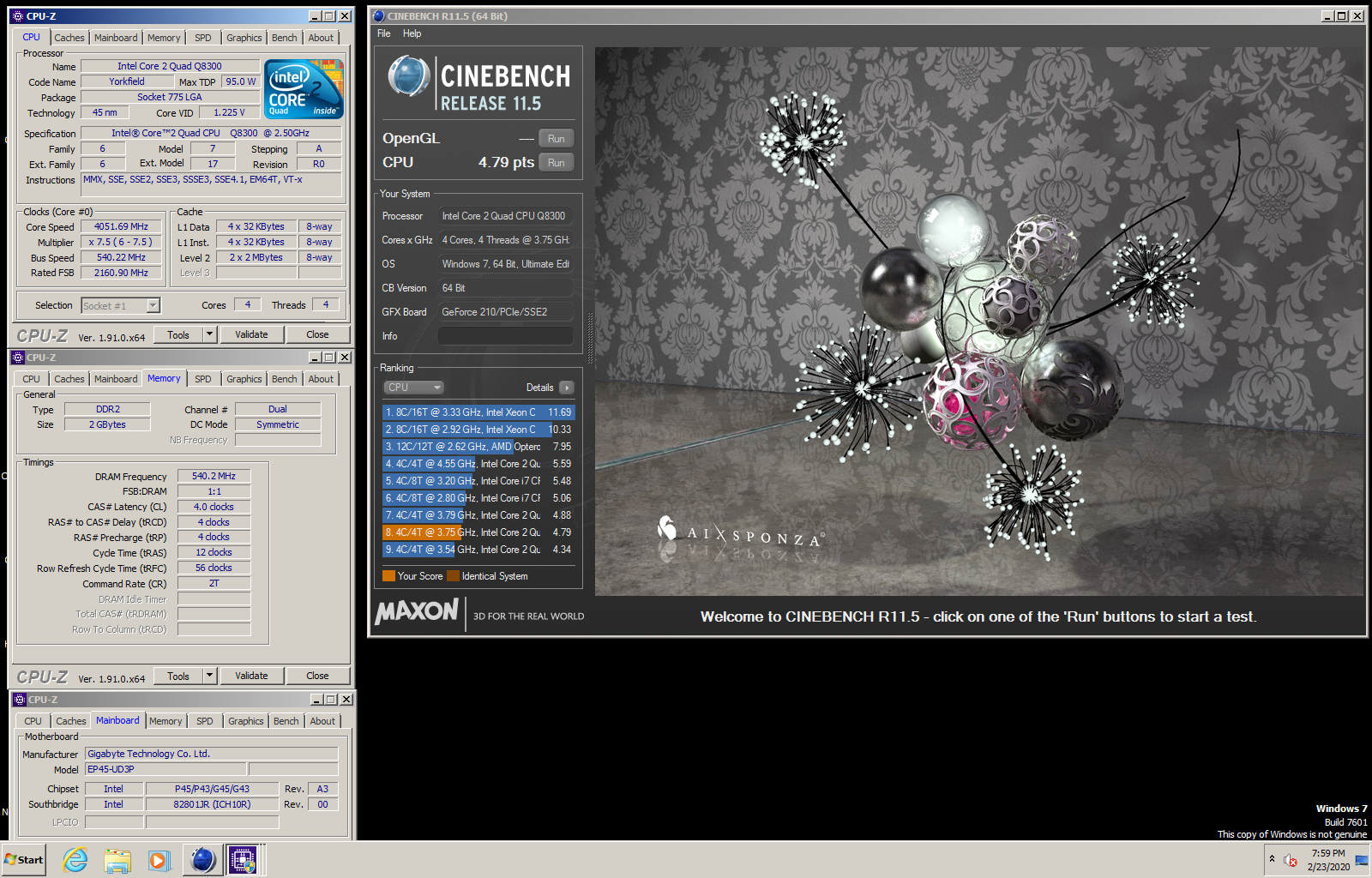Viewport: 1372px width, 878px height.
Task: Open the CPU ranking type dropdown
Action: click(x=413, y=388)
